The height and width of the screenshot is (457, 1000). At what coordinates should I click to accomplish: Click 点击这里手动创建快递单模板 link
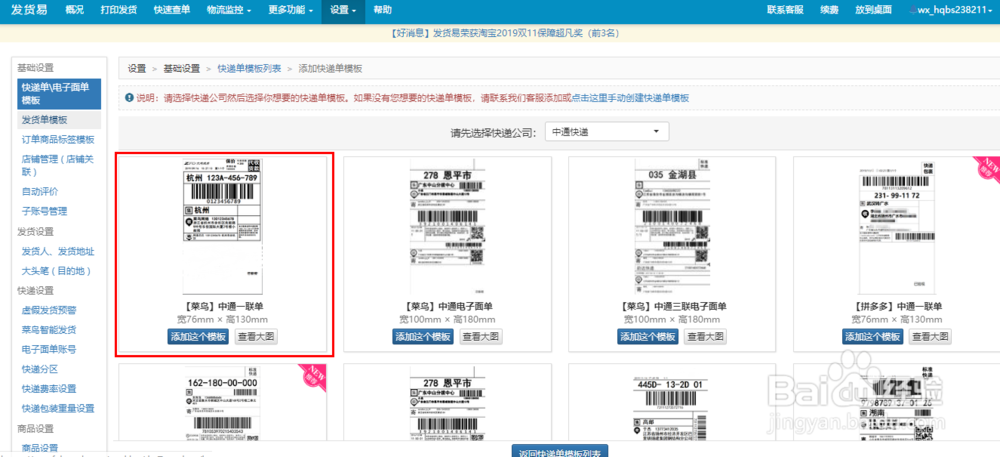[x=631, y=98]
